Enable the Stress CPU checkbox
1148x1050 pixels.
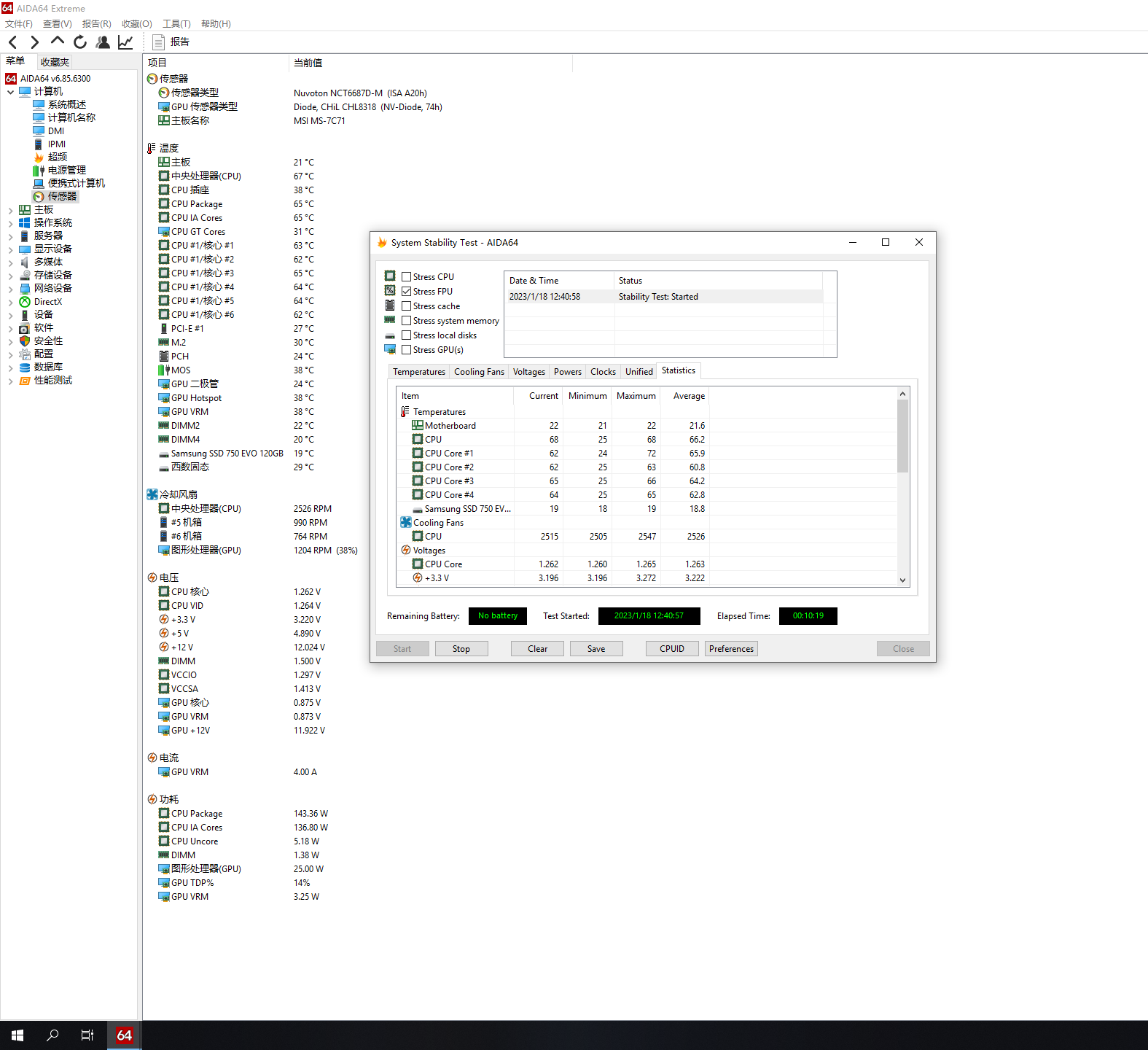407,277
